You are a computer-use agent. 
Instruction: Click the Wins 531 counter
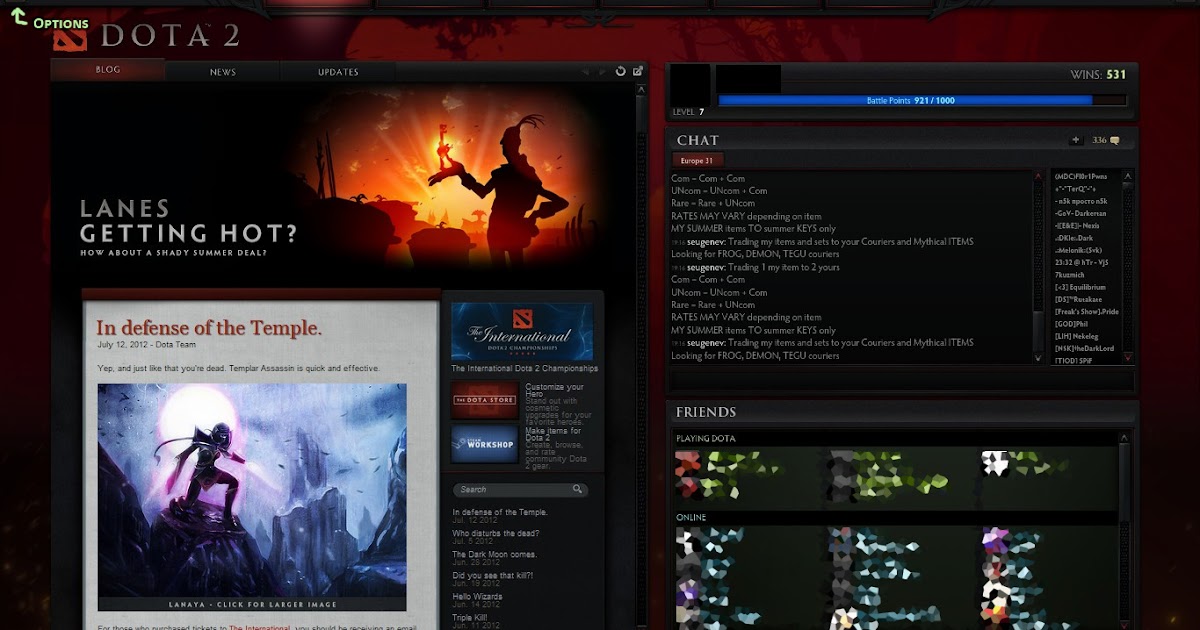point(1098,75)
